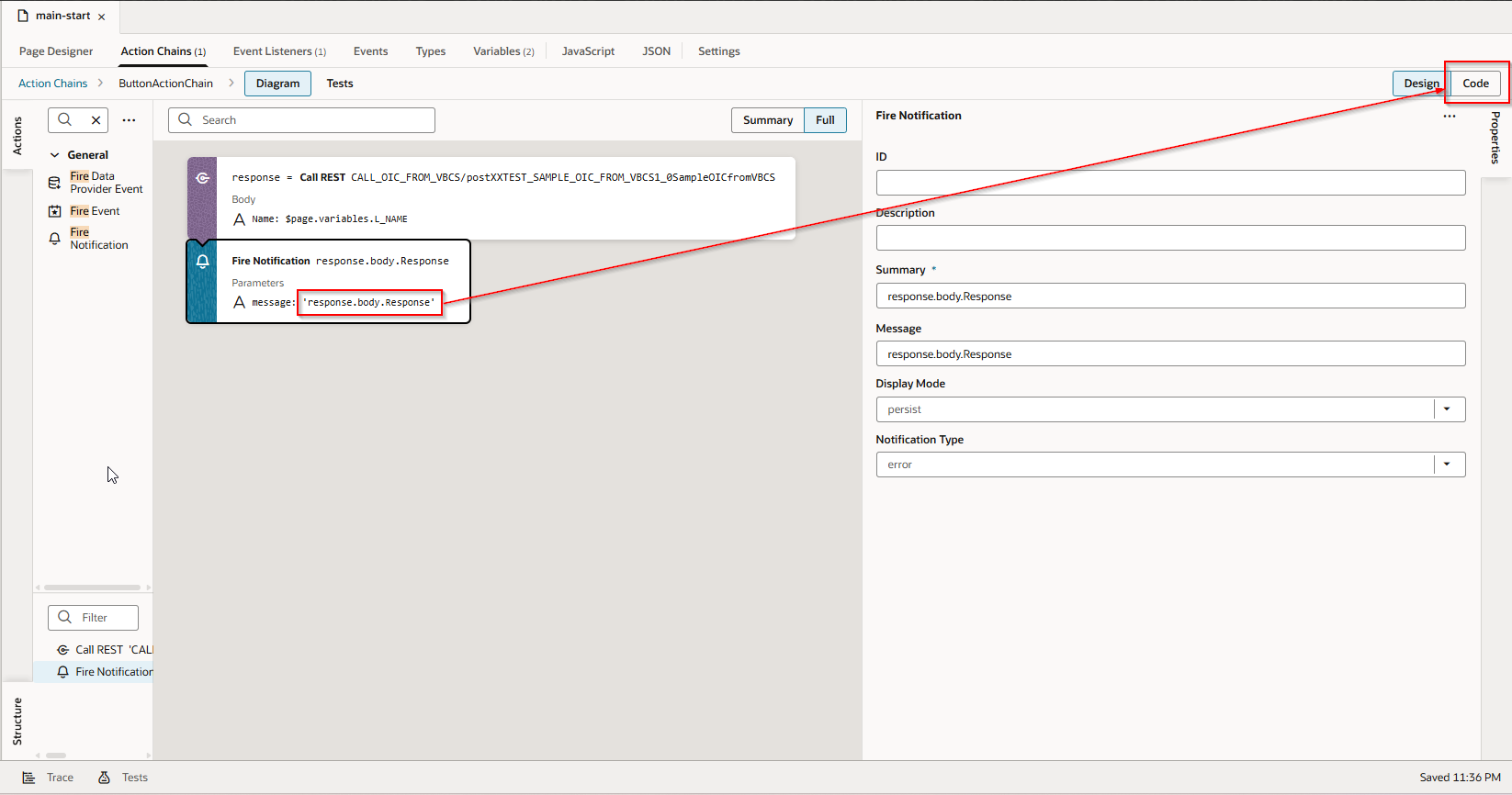Open the Tests view next to Diagram

point(340,84)
